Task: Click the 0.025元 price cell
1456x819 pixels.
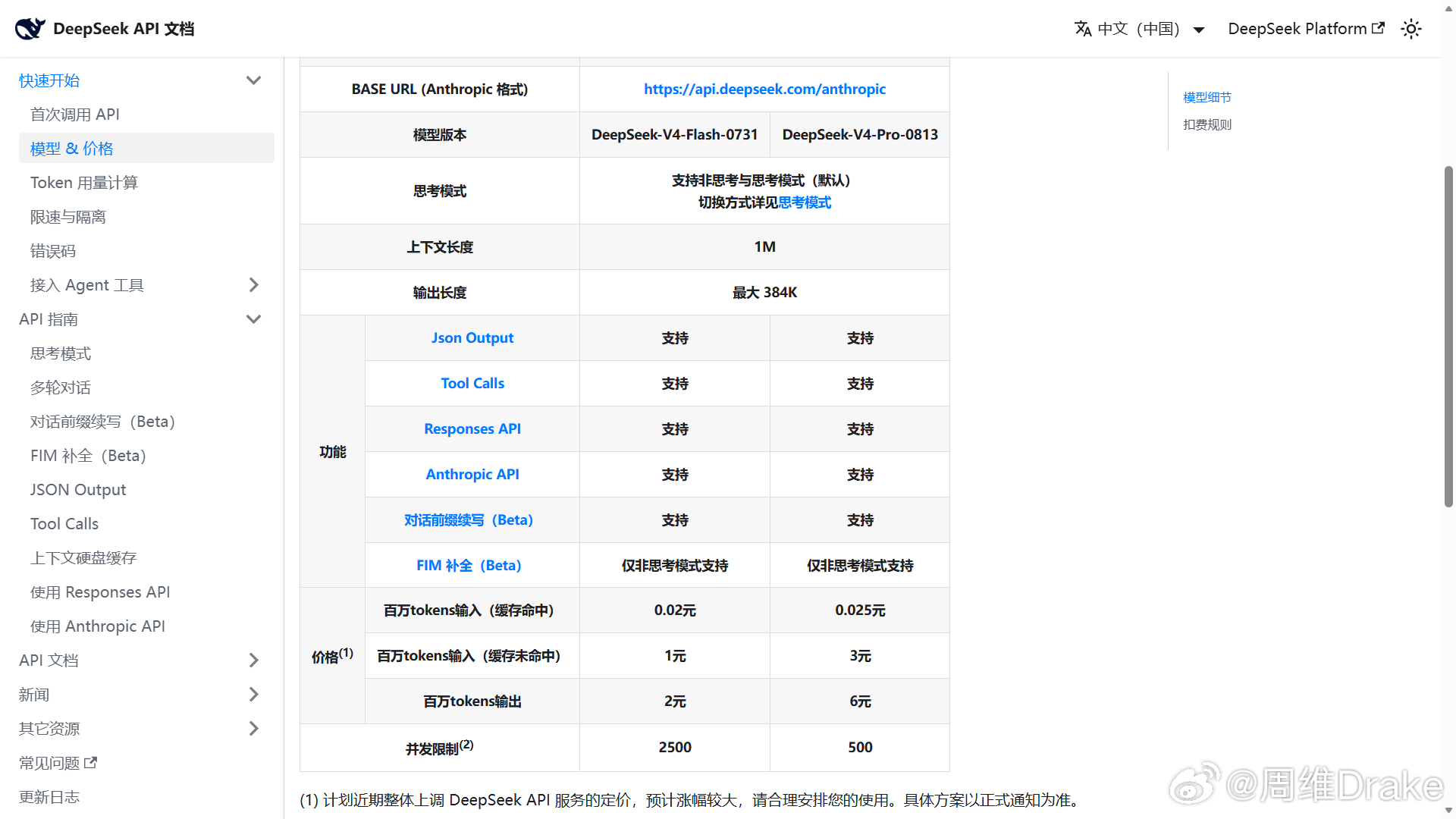Action: [860, 610]
